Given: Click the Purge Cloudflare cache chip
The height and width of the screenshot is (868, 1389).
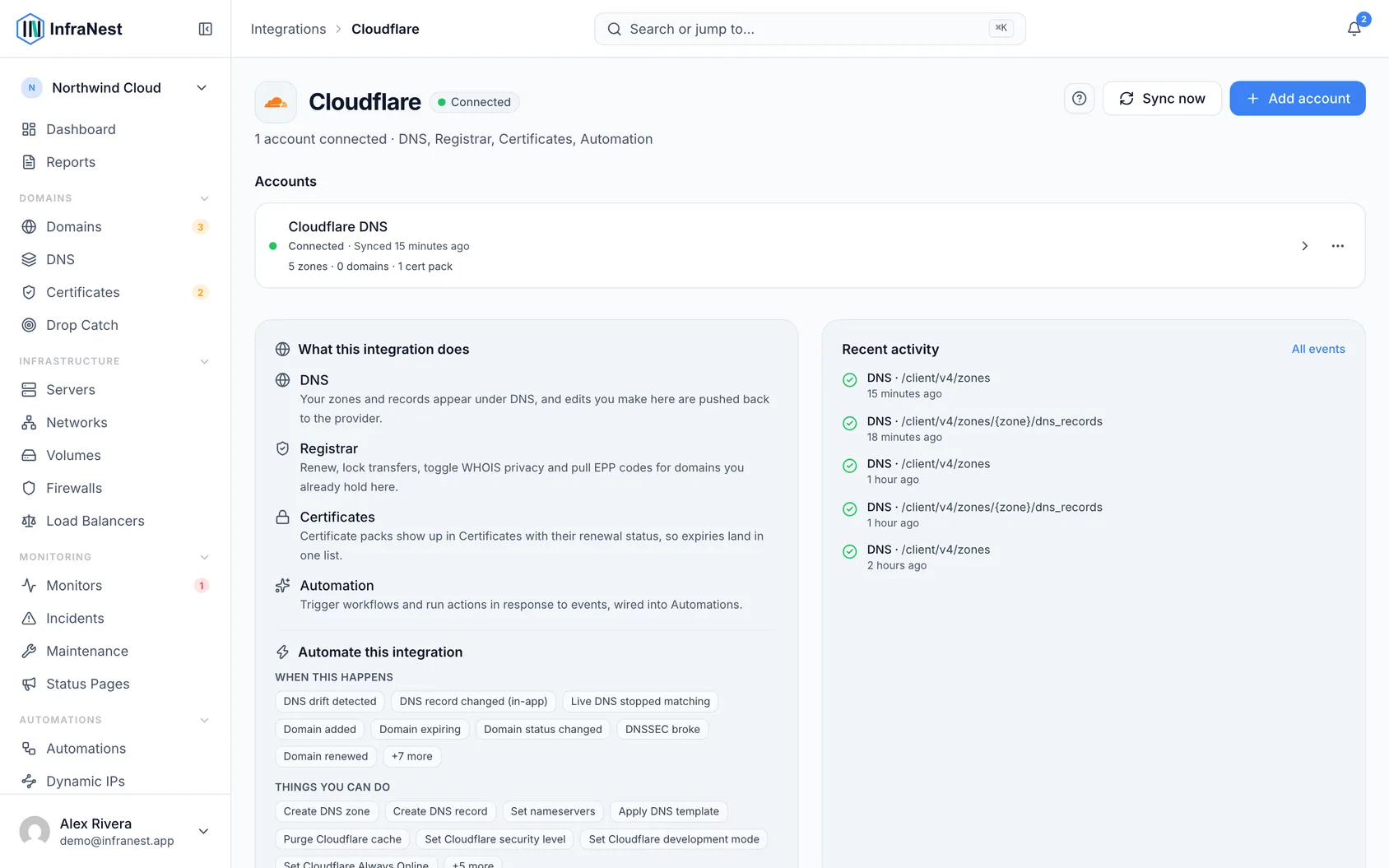Looking at the screenshot, I should click(342, 839).
